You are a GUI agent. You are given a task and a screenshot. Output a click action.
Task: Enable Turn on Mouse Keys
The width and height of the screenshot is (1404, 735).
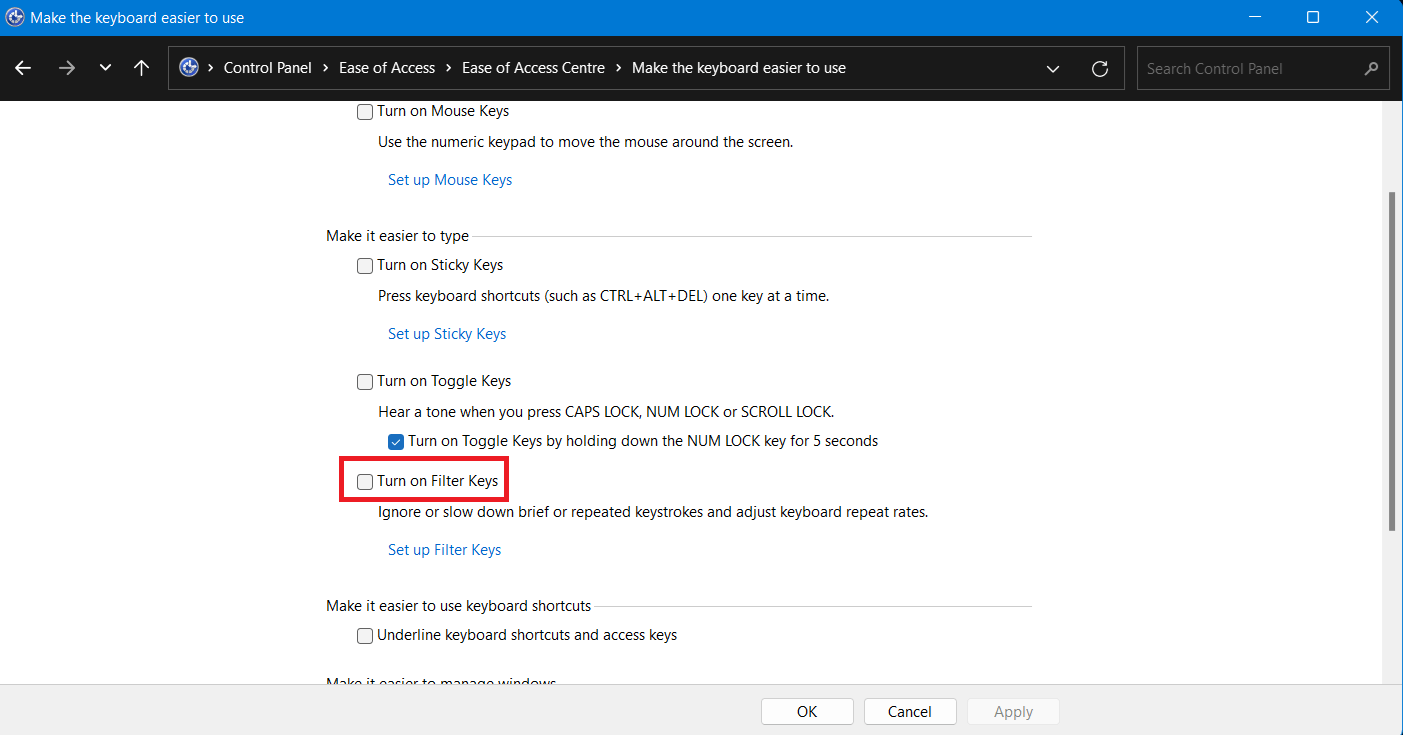(x=364, y=111)
